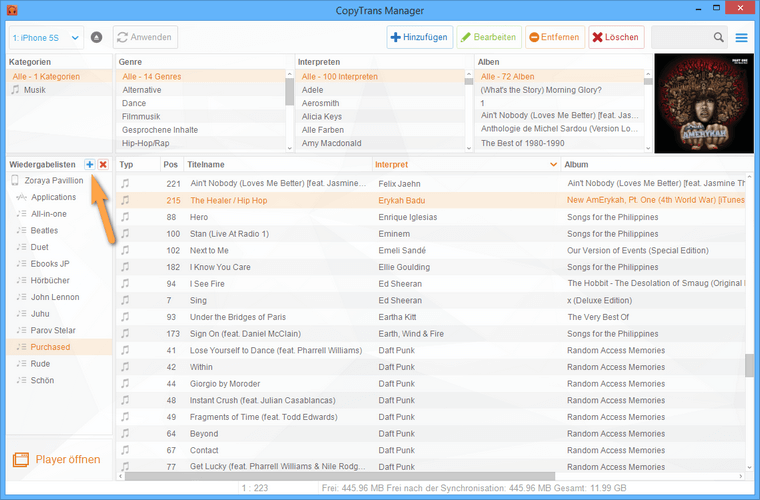760x500 pixels.
Task: Select interpreter Amy Macdonald
Action: 380,143
